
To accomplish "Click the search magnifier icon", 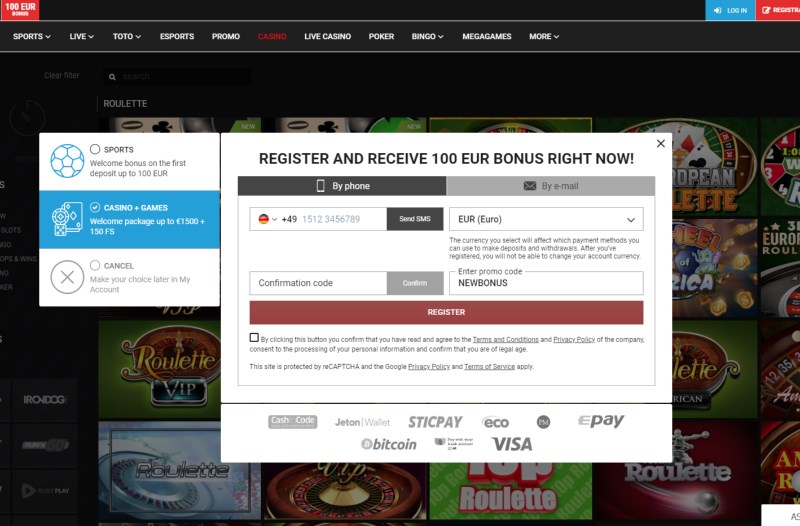I will [112, 77].
